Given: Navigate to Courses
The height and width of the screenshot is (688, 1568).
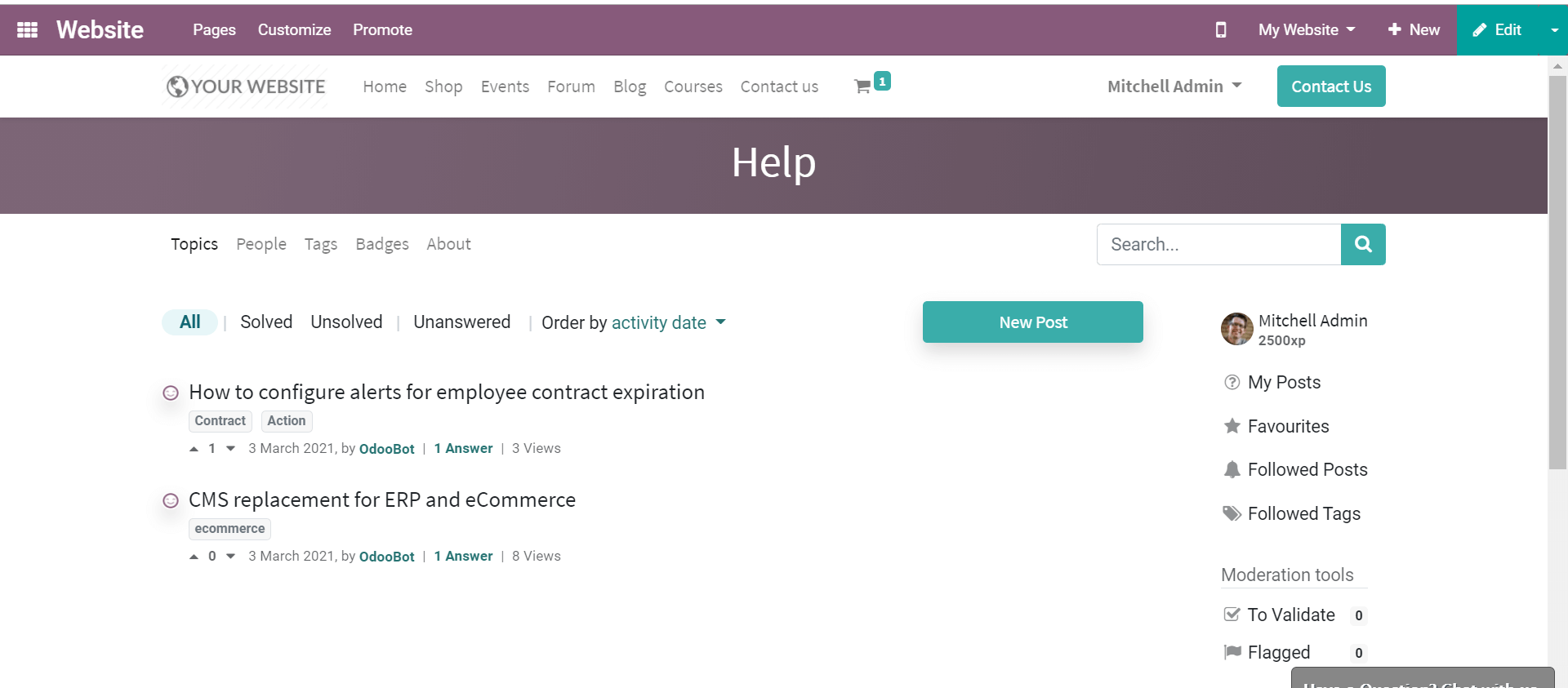Looking at the screenshot, I should 693,87.
